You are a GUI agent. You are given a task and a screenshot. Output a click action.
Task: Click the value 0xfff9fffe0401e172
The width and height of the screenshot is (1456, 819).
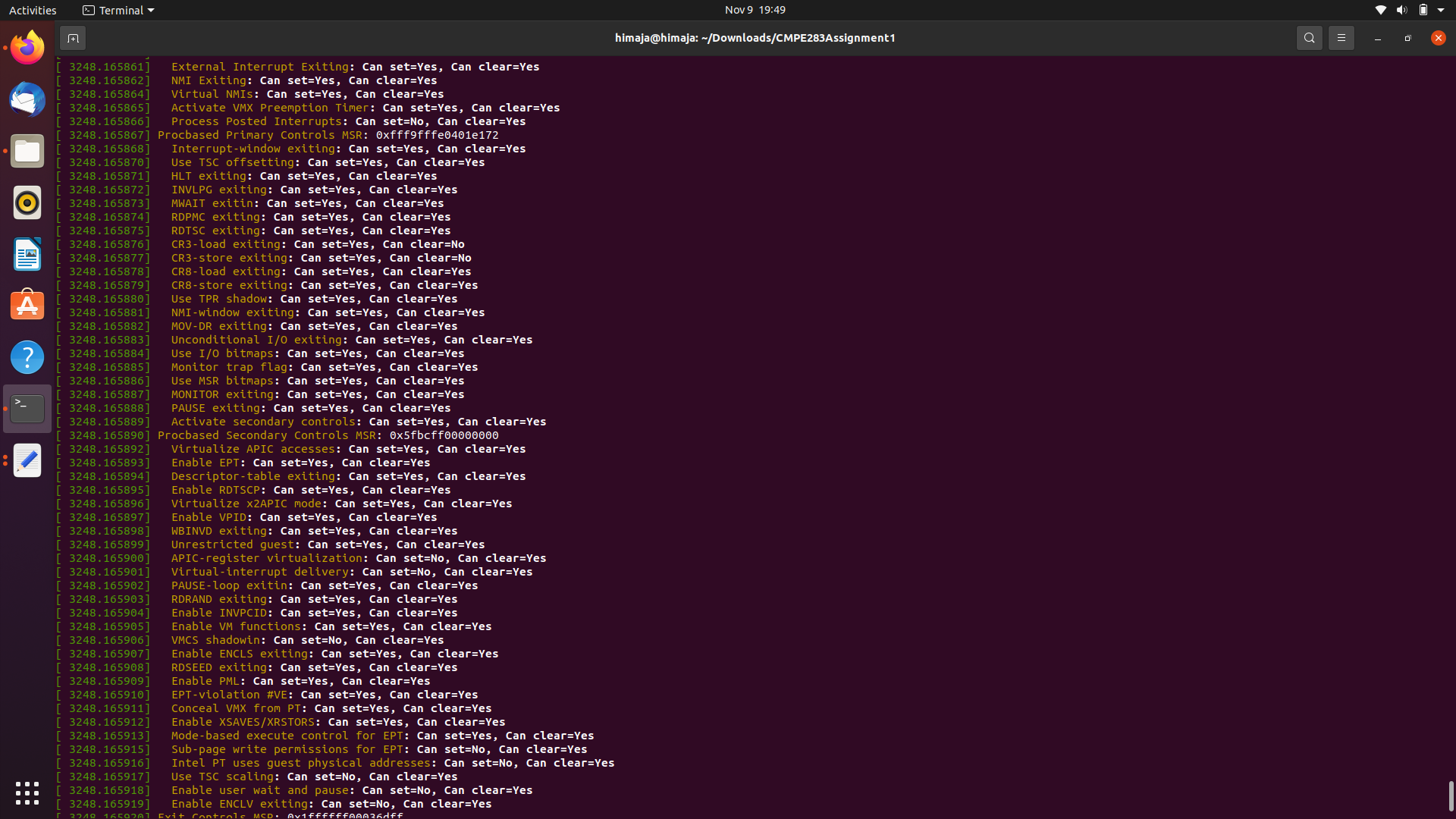(x=437, y=135)
